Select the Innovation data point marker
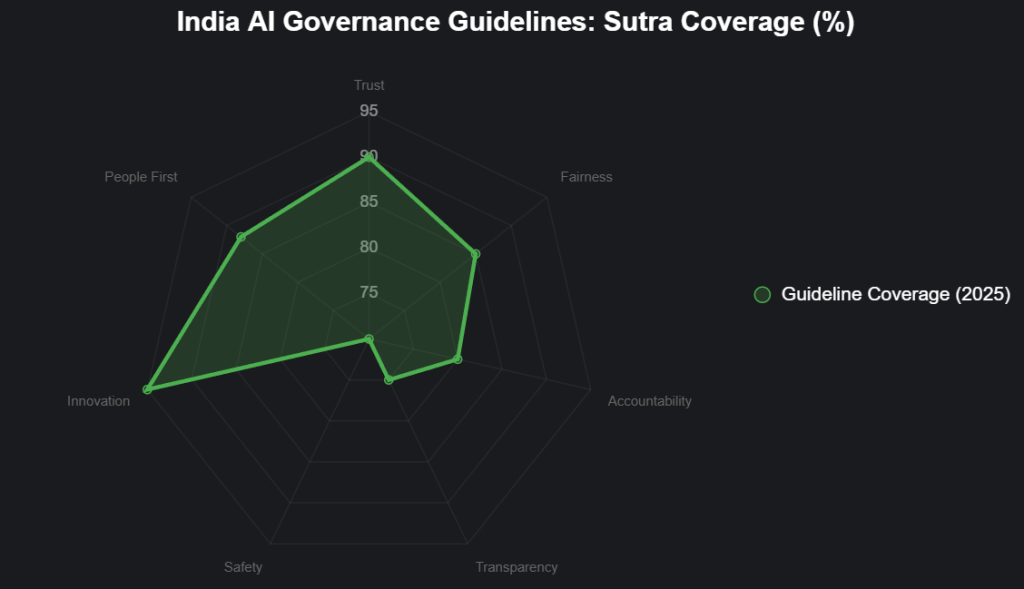This screenshot has height=589, width=1024. pos(147,389)
